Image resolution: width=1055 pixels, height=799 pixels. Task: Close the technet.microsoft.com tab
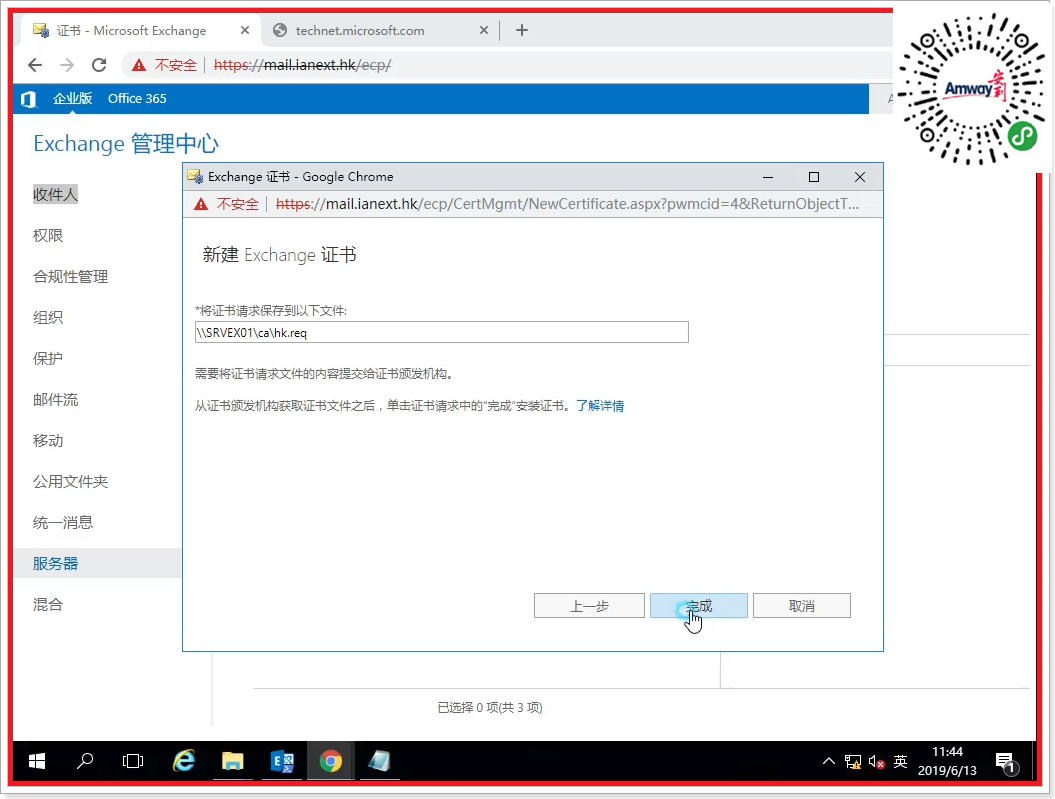483,30
